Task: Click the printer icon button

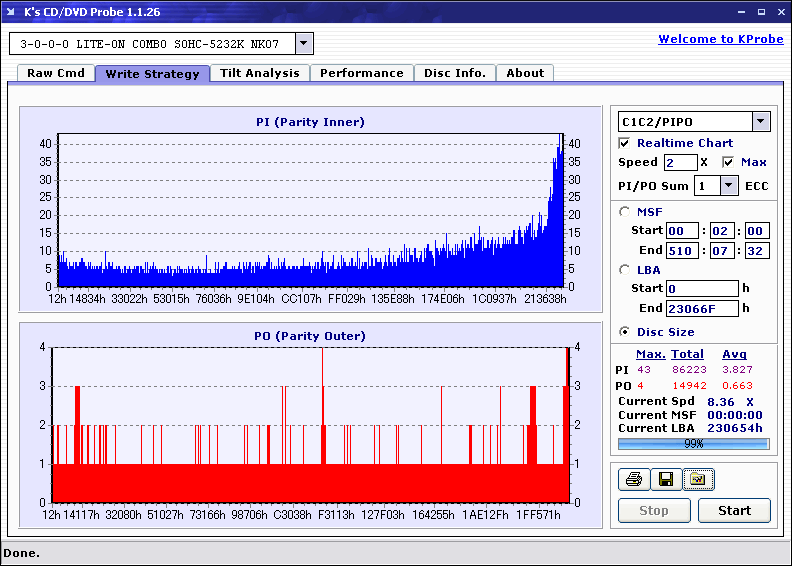Action: tap(633, 480)
